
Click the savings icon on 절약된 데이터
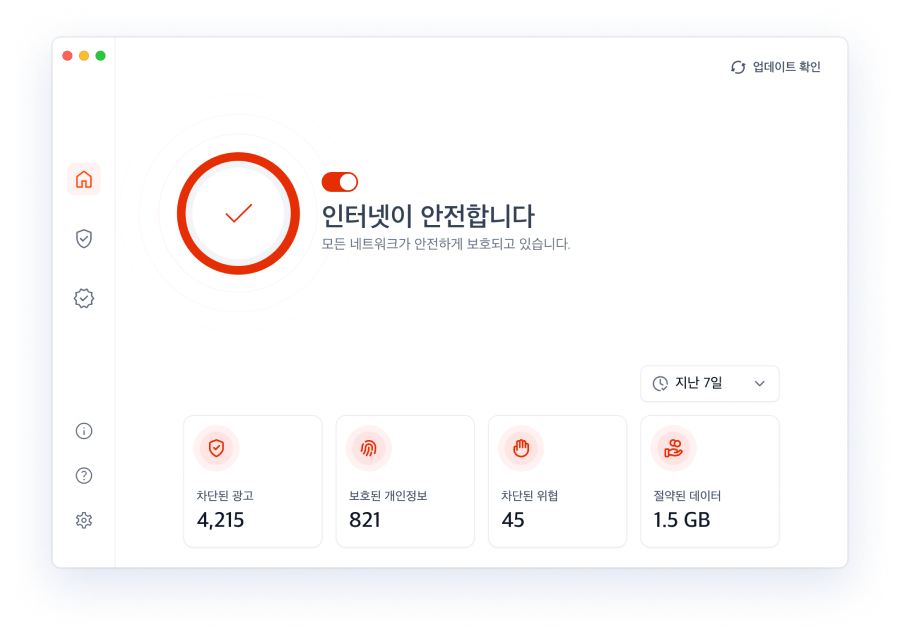[x=673, y=448]
